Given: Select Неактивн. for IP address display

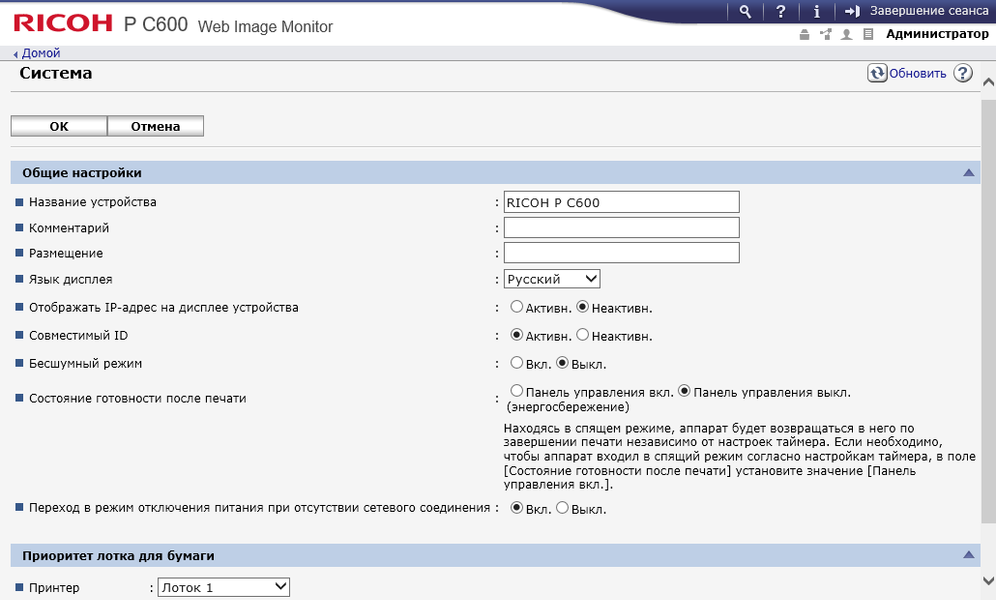Looking at the screenshot, I should click(582, 307).
